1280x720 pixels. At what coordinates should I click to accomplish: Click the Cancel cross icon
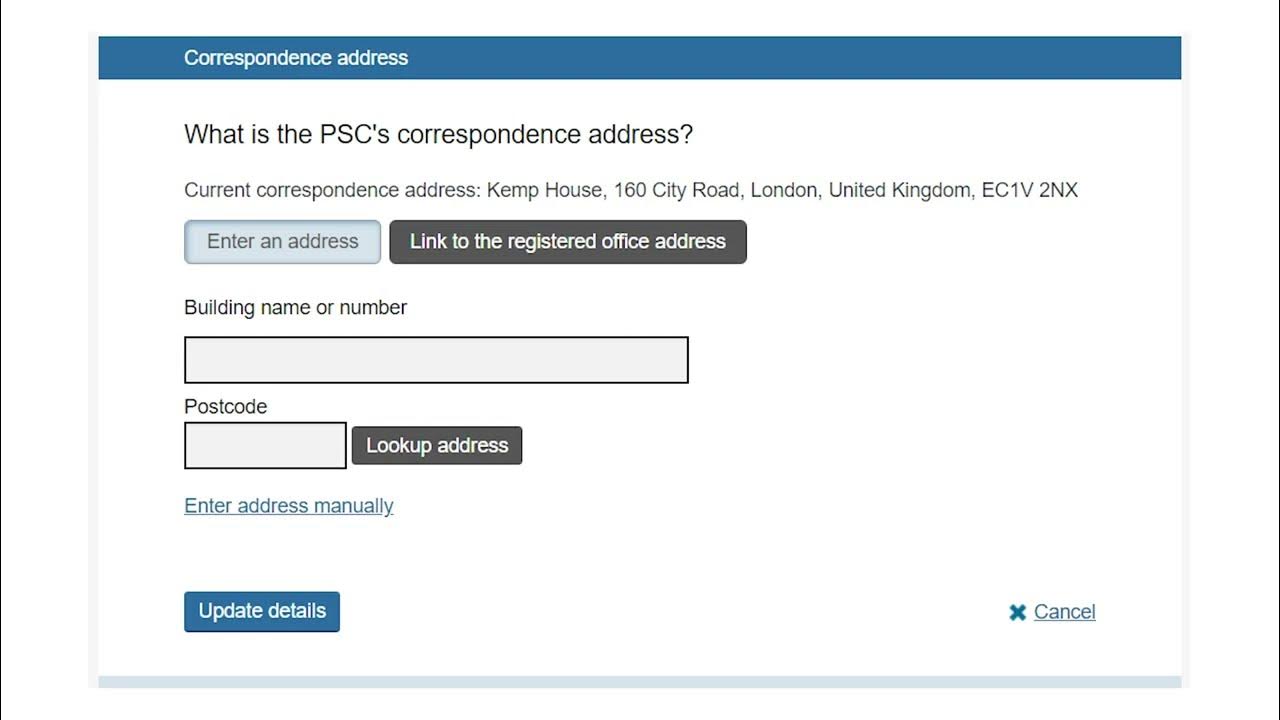(1017, 612)
